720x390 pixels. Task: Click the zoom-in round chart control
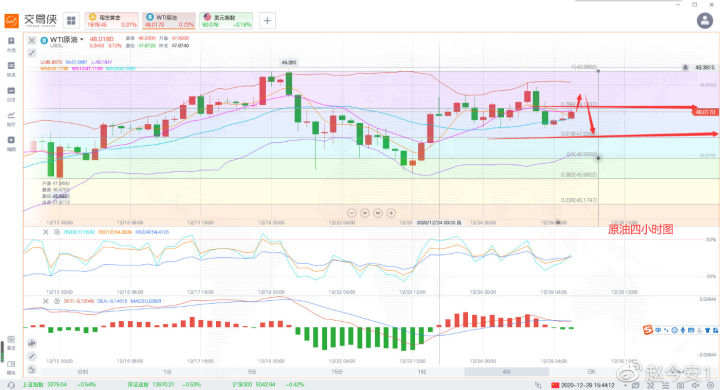(391, 213)
